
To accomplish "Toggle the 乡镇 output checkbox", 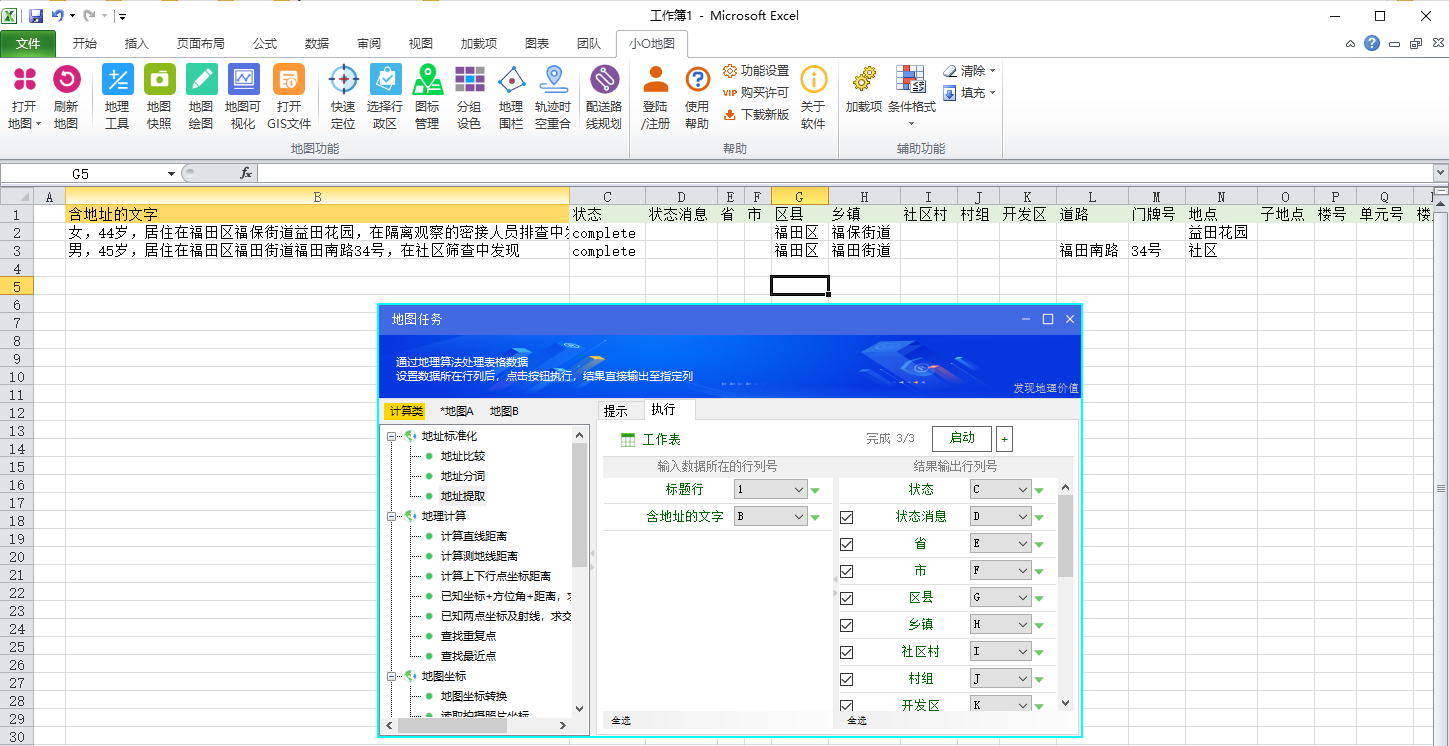I will [847, 625].
